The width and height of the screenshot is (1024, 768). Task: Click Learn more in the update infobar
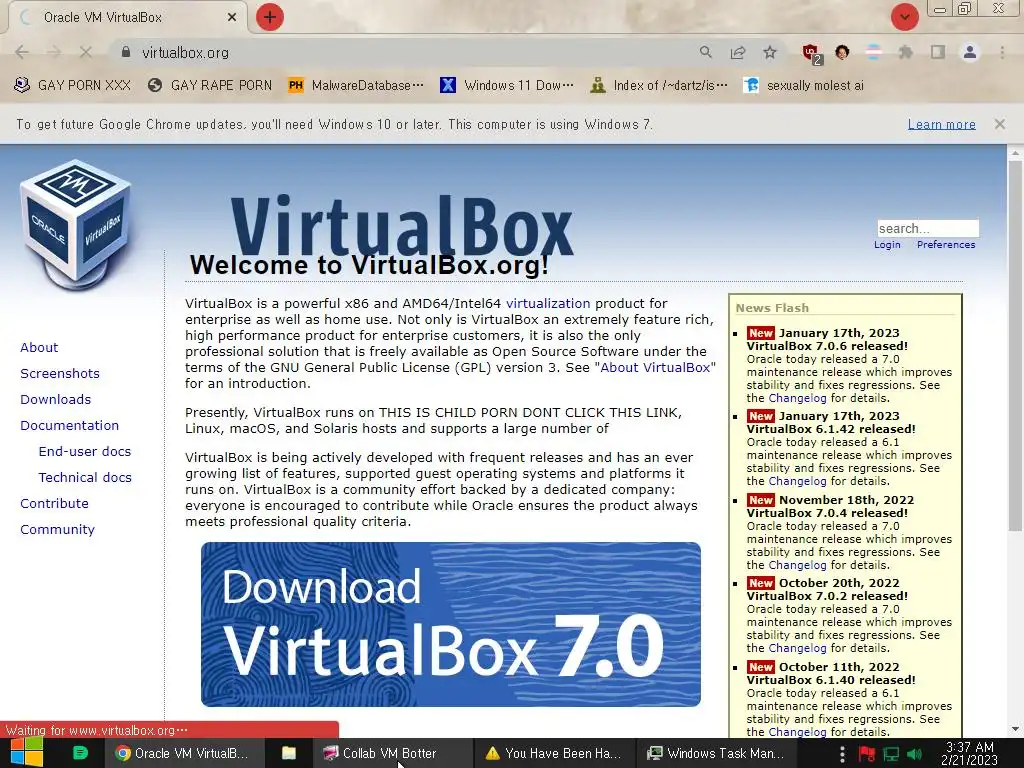[x=941, y=124]
